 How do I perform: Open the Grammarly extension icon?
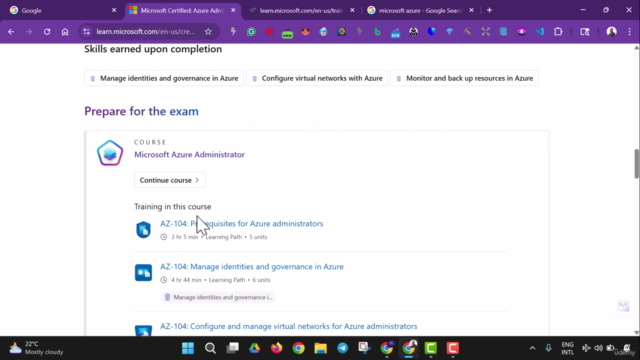(x=251, y=32)
